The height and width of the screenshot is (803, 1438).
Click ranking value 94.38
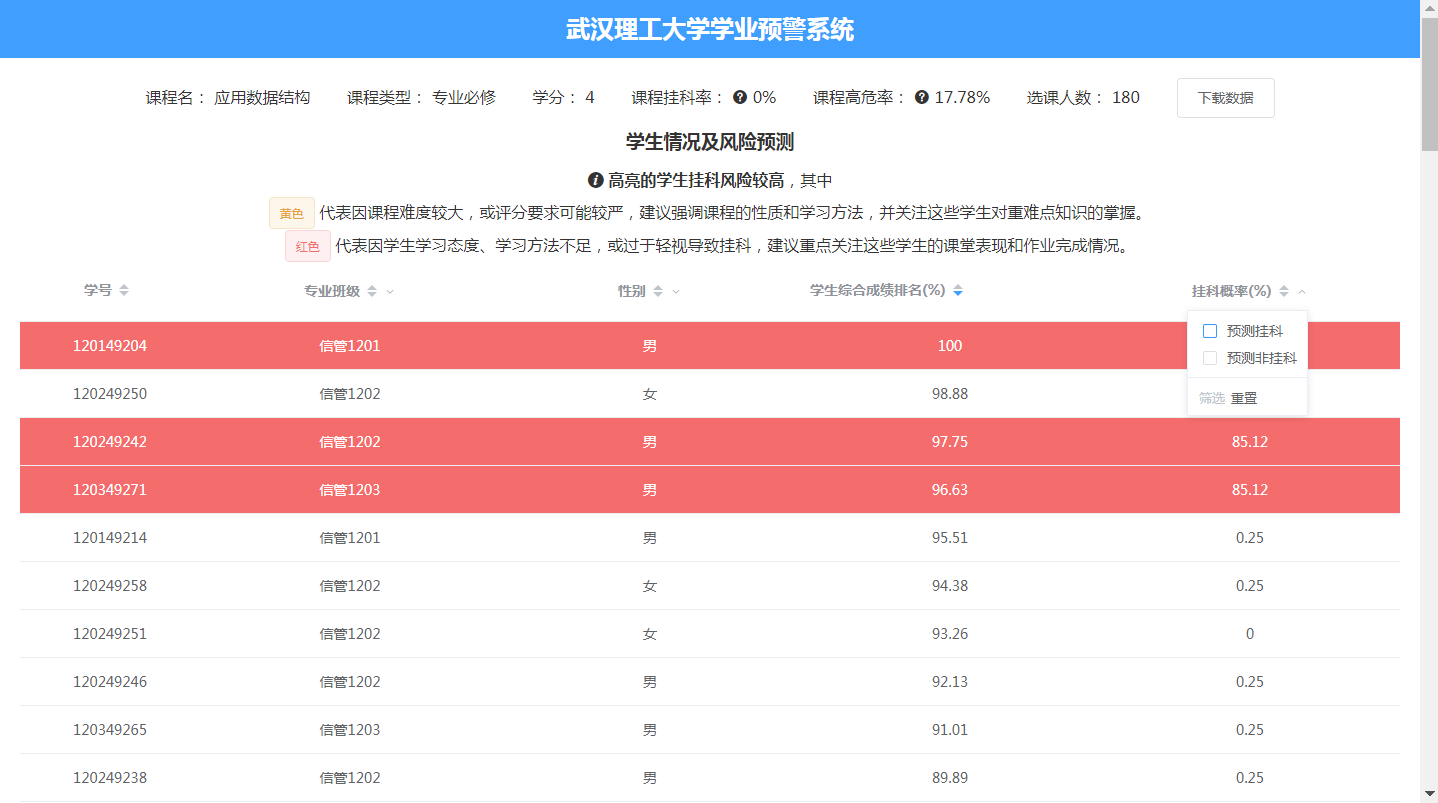click(x=950, y=586)
